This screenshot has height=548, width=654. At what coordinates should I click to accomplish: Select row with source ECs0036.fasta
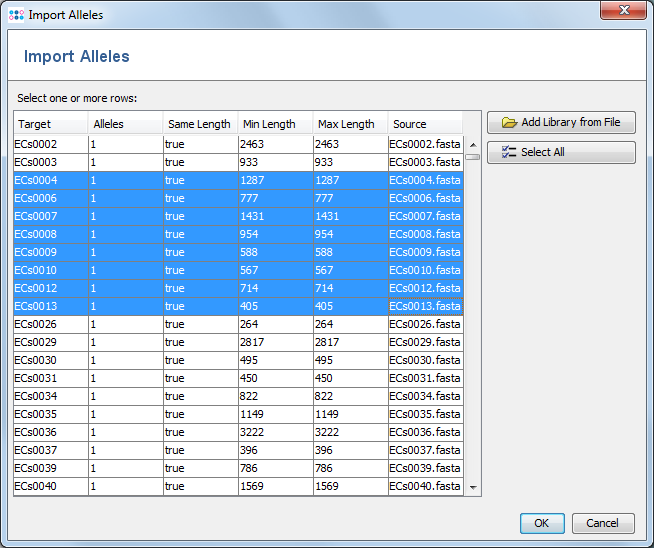tap(424, 432)
